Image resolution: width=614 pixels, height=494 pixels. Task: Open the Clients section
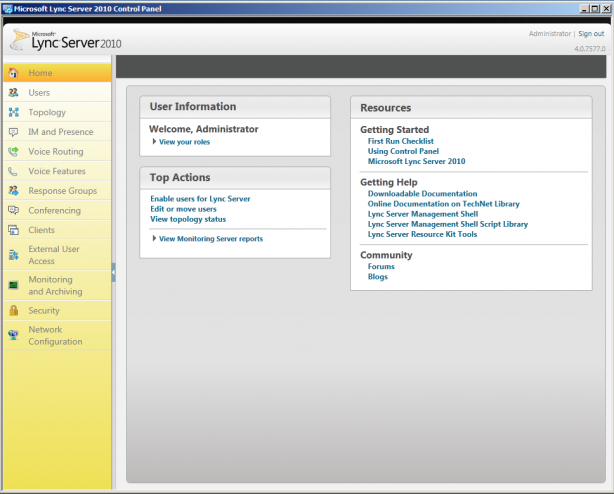click(x=57, y=230)
